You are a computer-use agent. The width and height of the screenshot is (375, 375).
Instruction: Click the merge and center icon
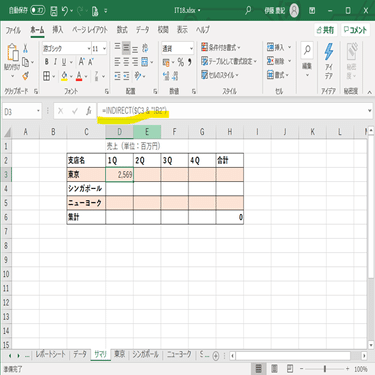145,62
